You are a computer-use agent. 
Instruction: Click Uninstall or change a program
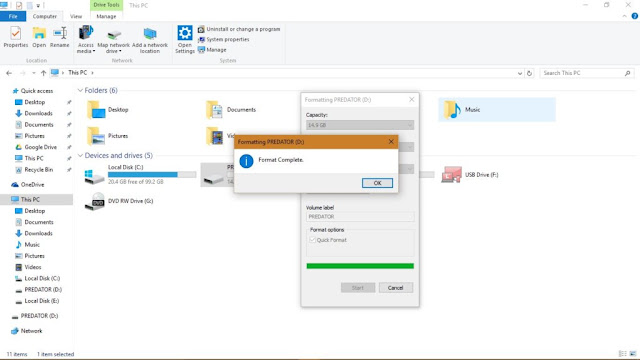point(239,29)
